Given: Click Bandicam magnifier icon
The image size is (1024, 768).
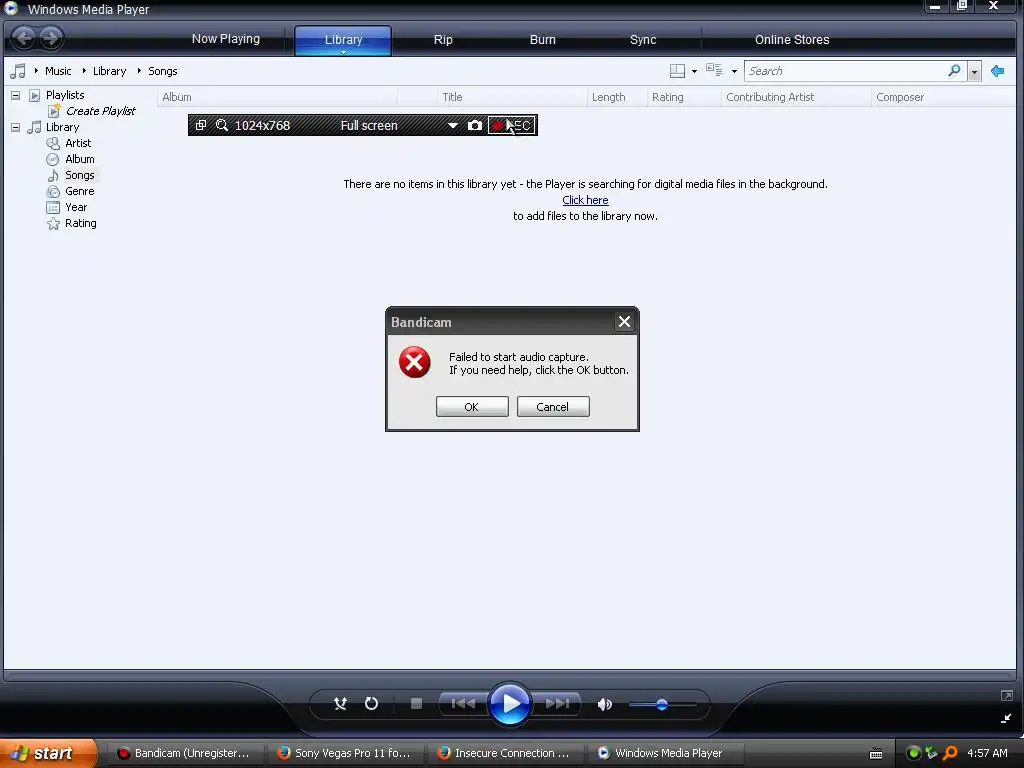Looking at the screenshot, I should [x=222, y=125].
